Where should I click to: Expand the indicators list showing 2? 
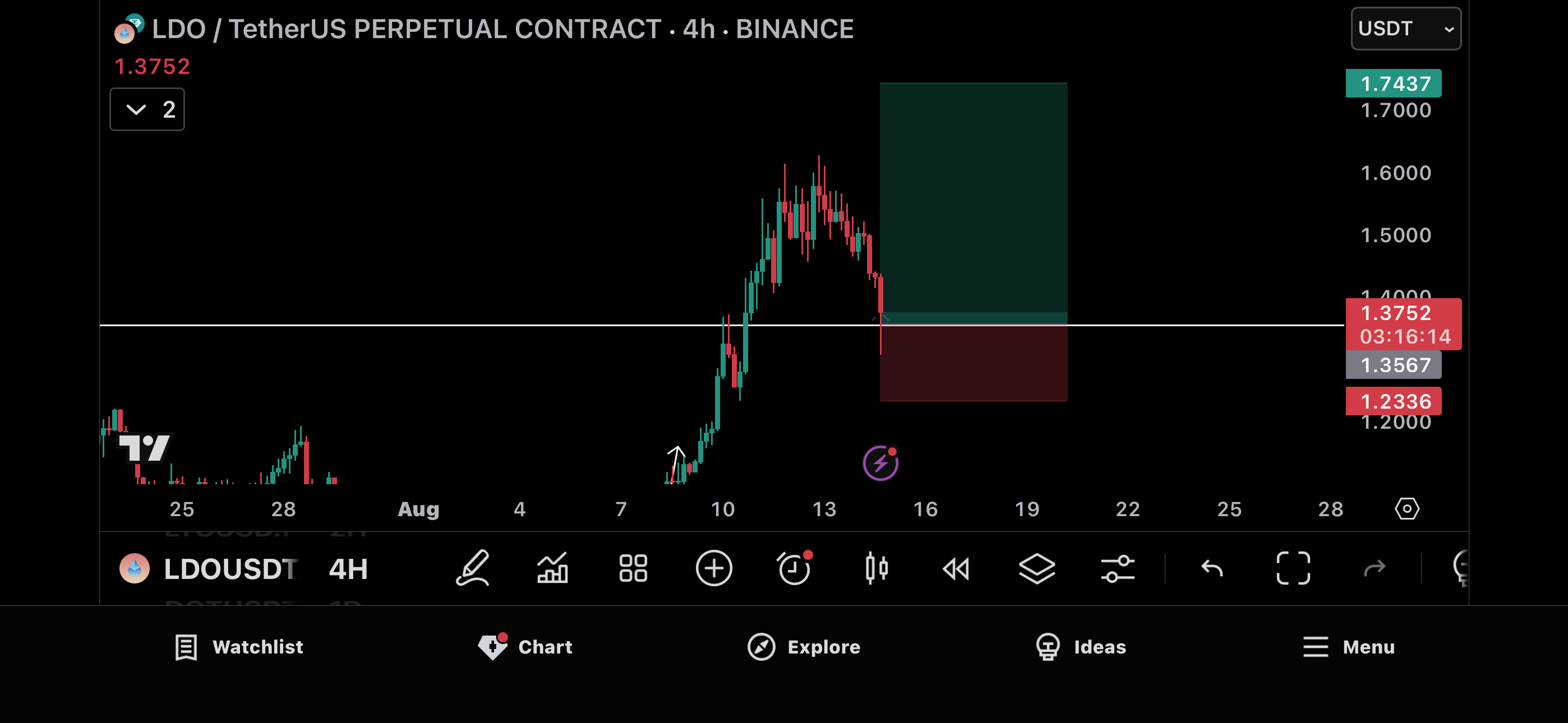tap(147, 109)
